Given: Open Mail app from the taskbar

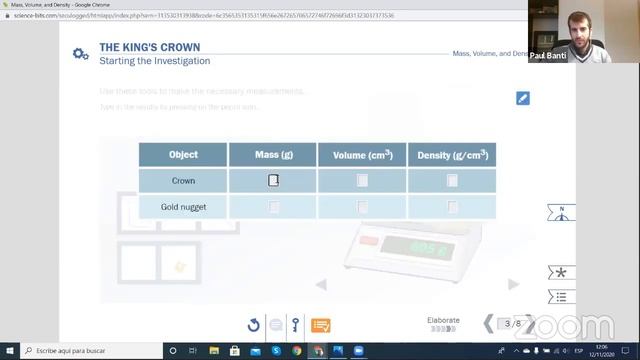Looking at the screenshot, I should 256,351.
